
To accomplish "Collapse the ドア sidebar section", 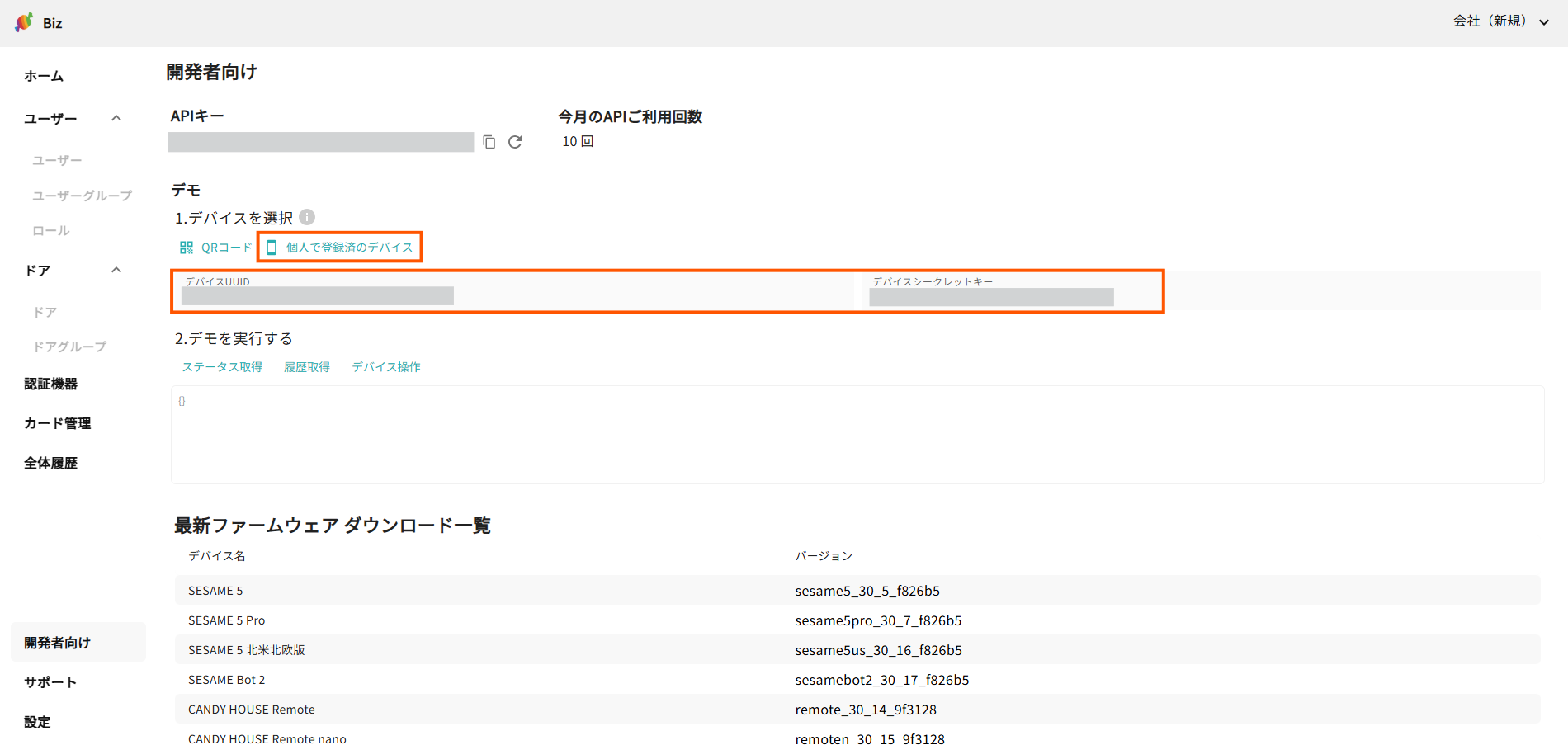I will pyautogui.click(x=116, y=270).
